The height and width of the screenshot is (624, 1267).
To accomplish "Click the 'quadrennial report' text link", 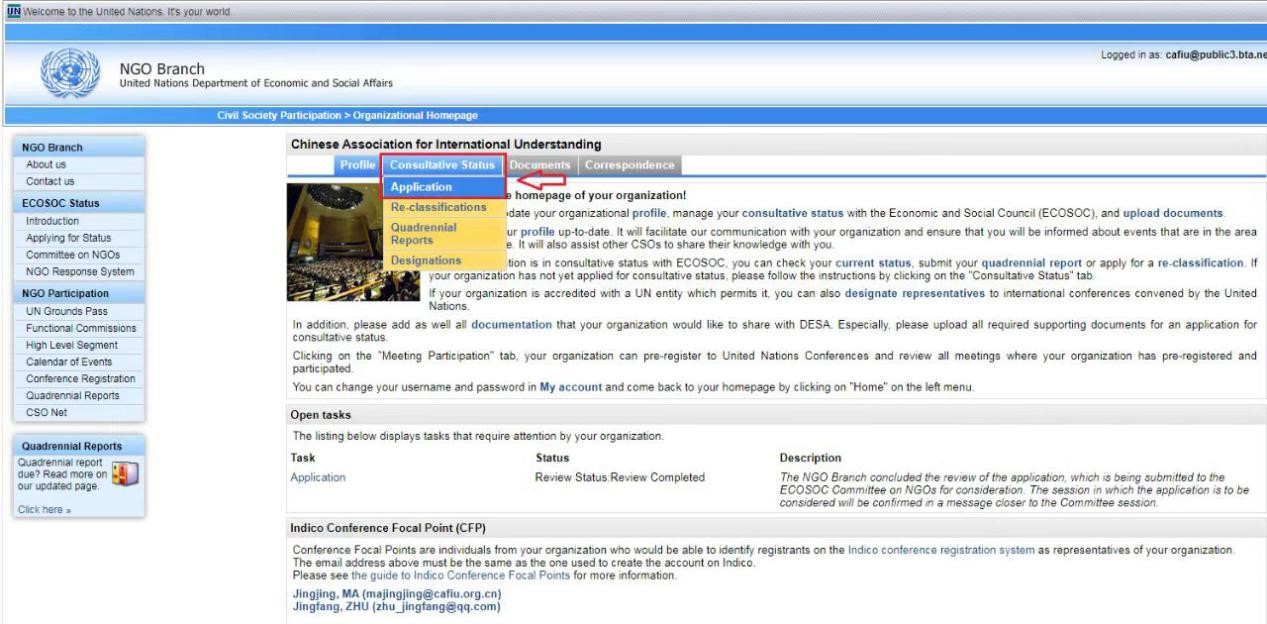I will click(1031, 263).
